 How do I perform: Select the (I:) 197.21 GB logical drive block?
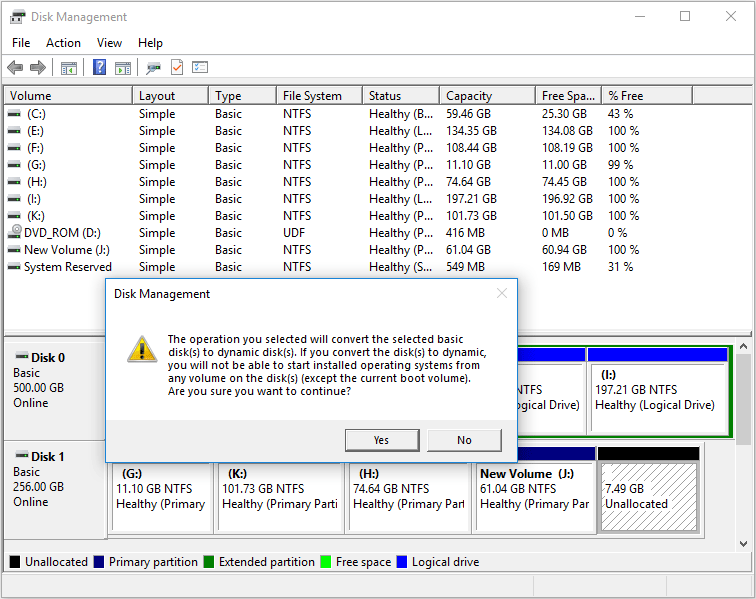(x=657, y=390)
